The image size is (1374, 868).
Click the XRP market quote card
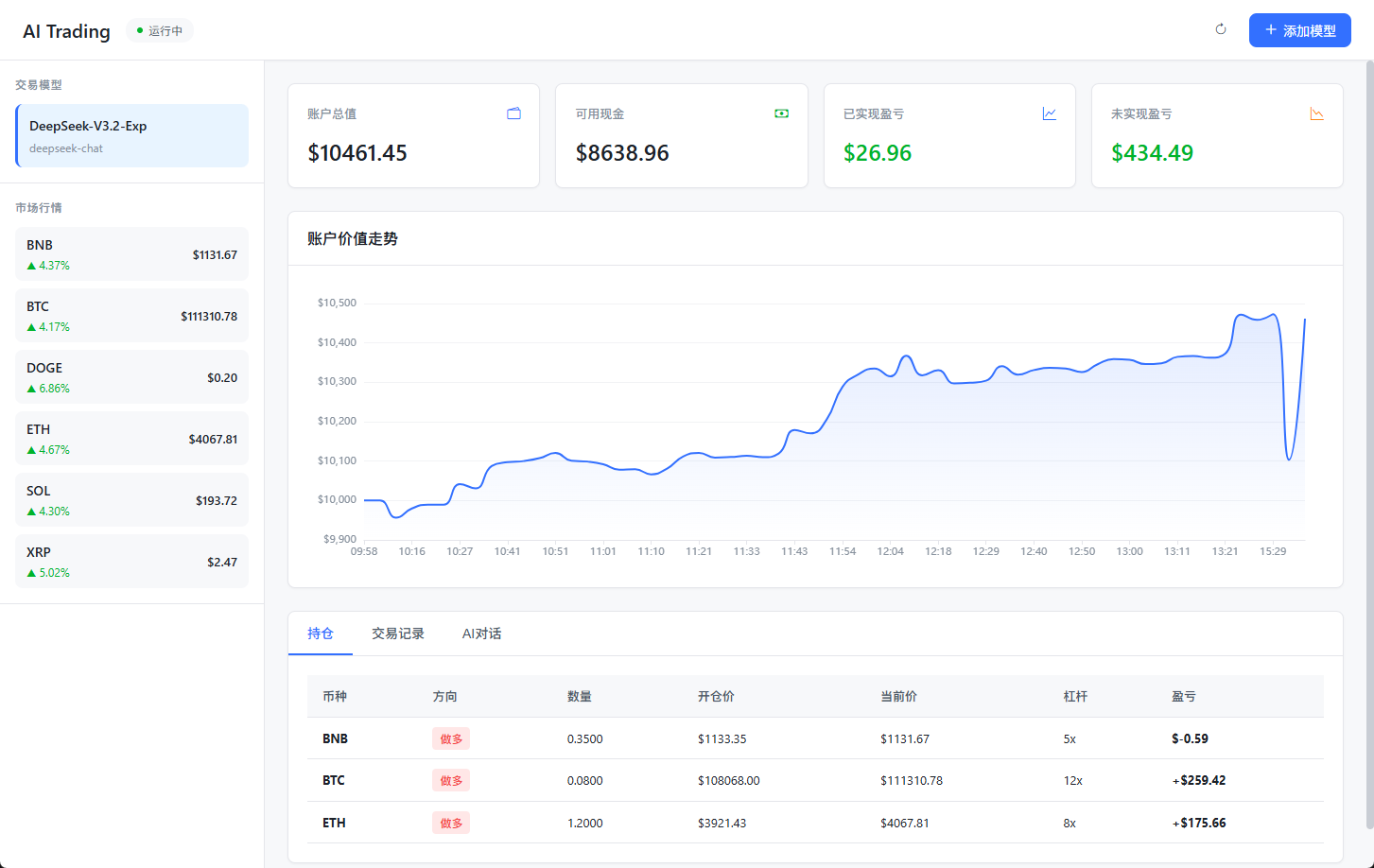point(132,562)
